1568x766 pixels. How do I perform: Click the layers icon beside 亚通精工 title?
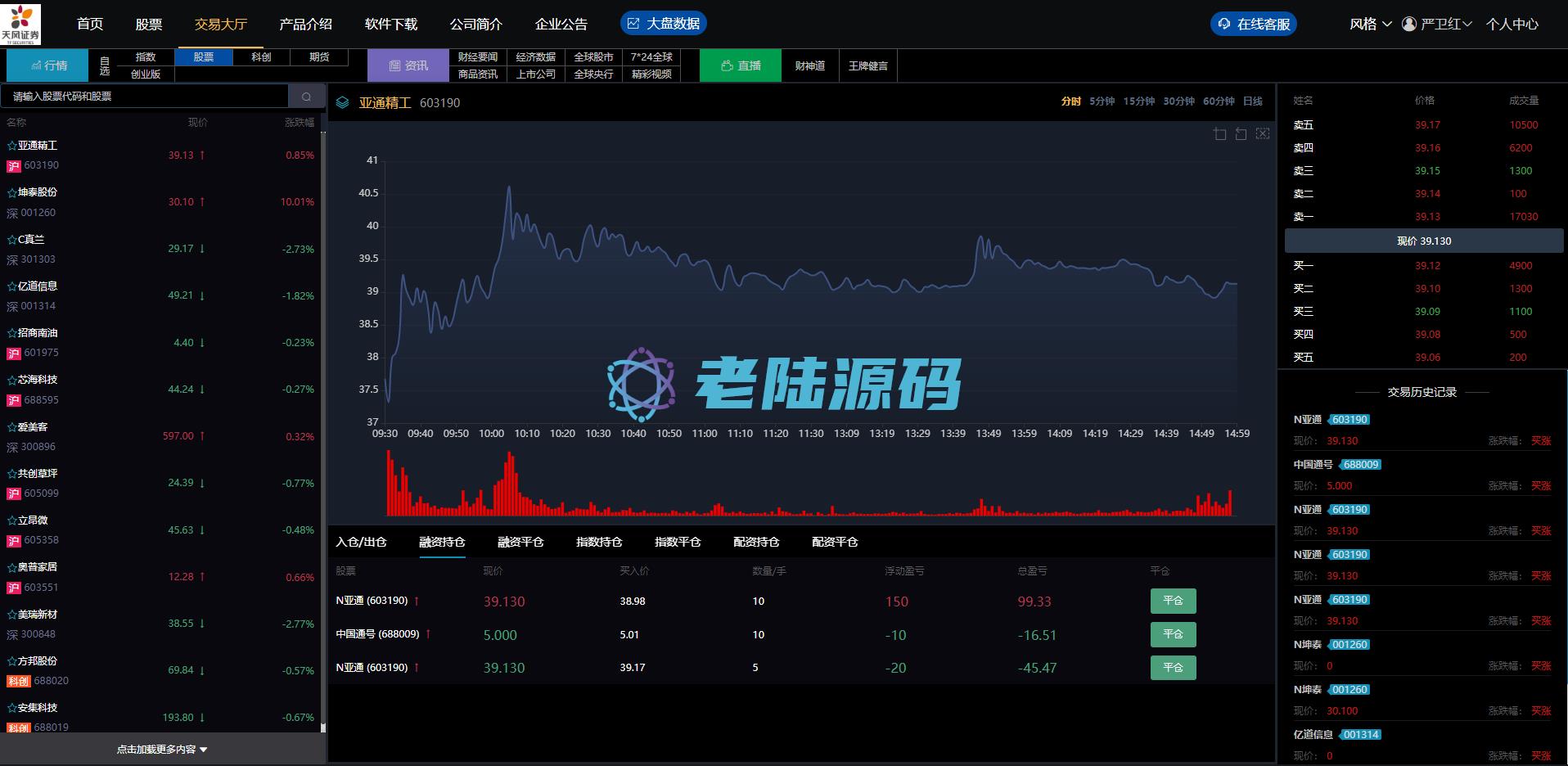tap(343, 103)
